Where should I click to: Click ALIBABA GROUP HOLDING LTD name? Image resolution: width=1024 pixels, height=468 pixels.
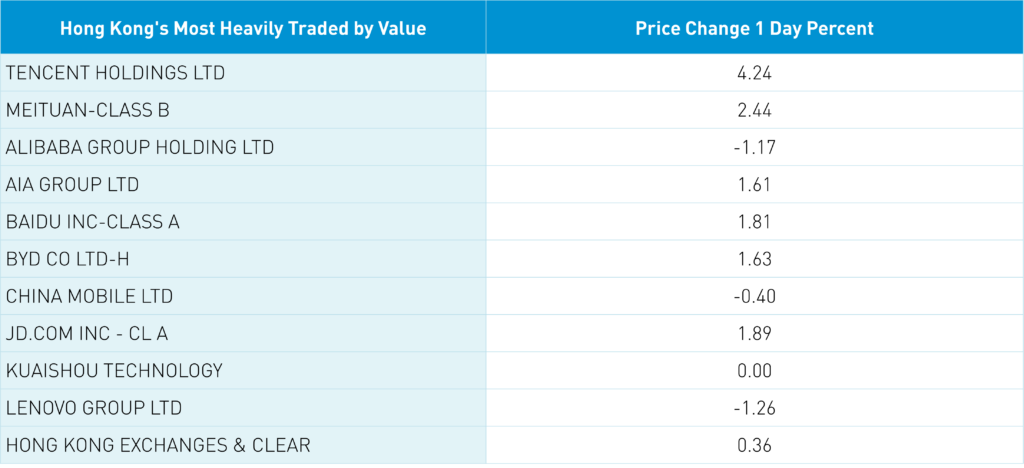coord(140,148)
